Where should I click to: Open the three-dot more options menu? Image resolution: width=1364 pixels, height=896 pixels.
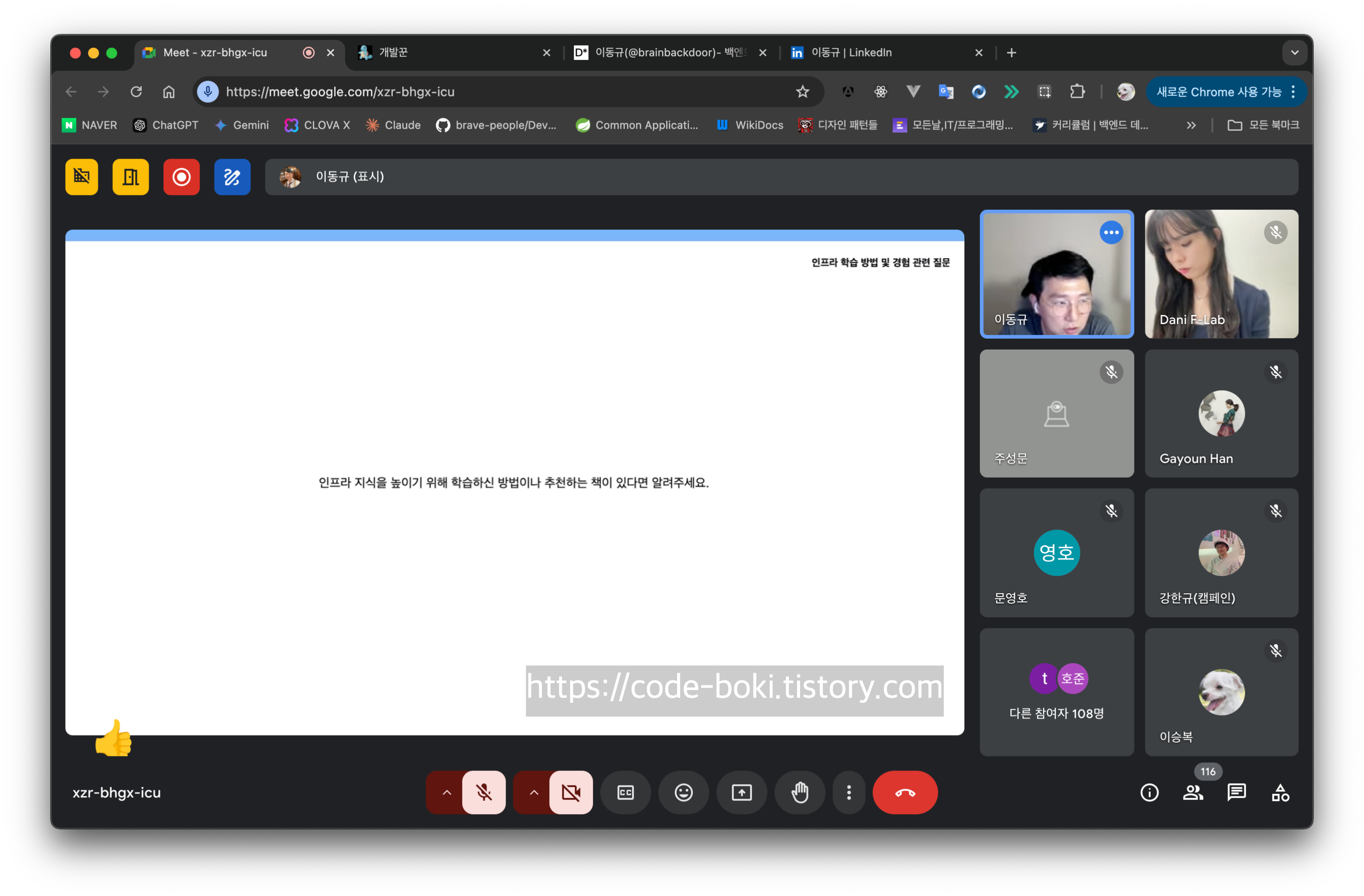[849, 792]
